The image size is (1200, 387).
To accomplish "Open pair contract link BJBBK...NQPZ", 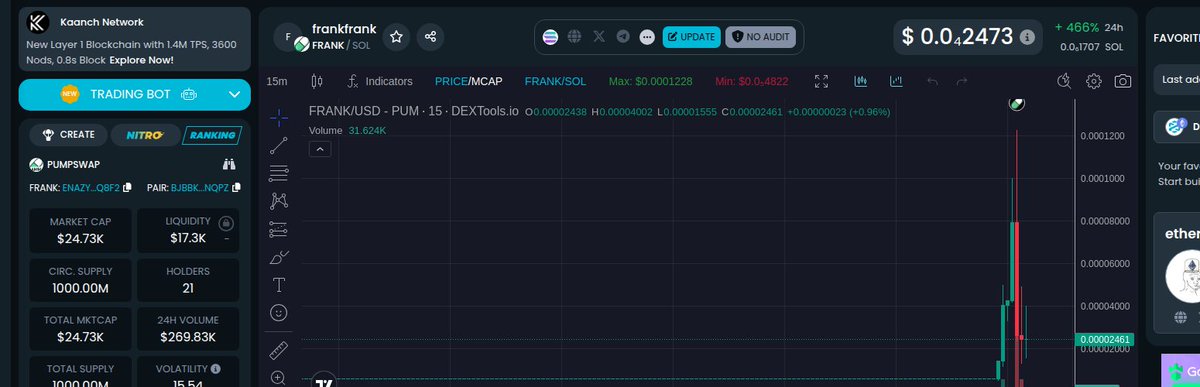I will [x=200, y=187].
